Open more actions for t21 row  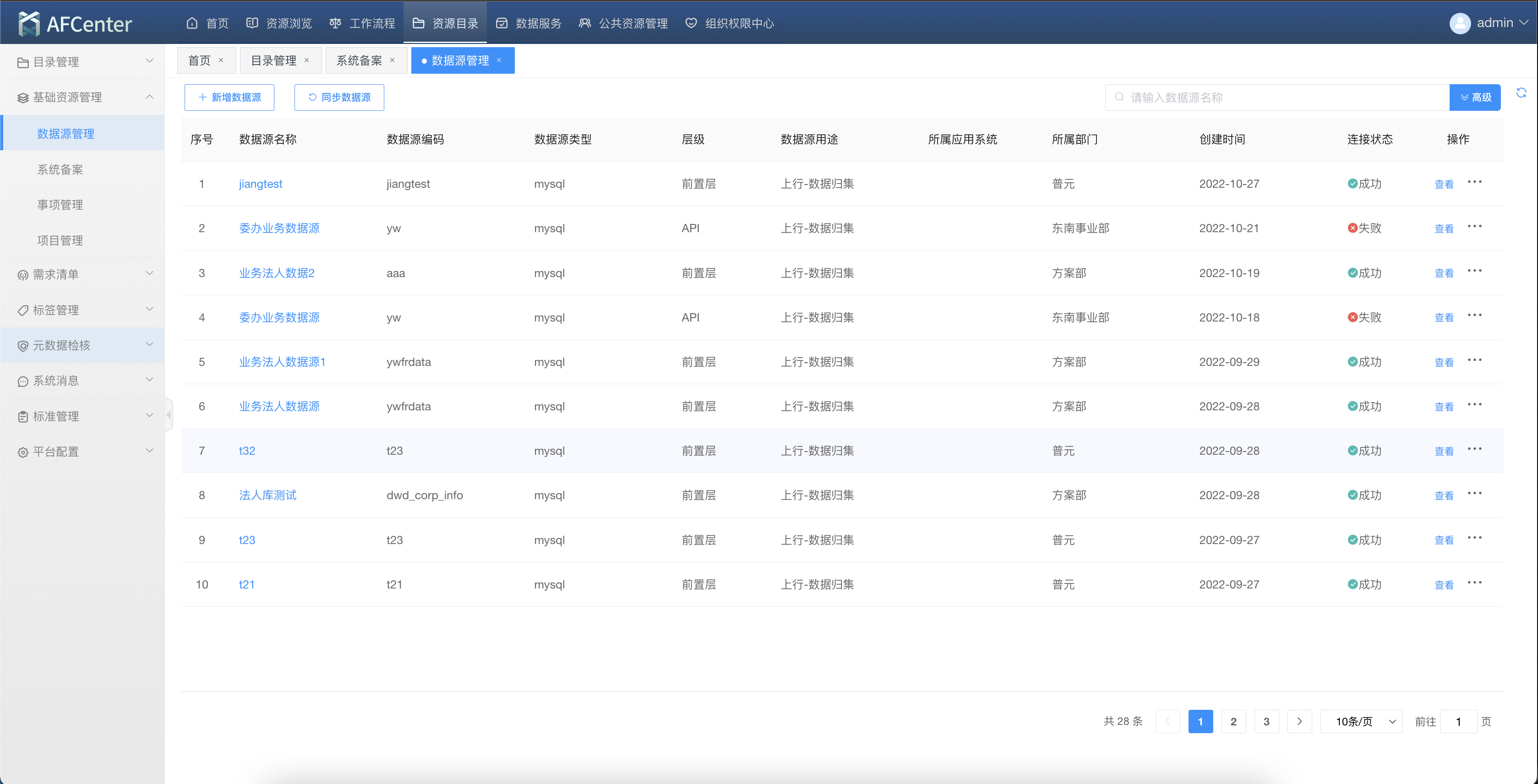pyautogui.click(x=1475, y=583)
